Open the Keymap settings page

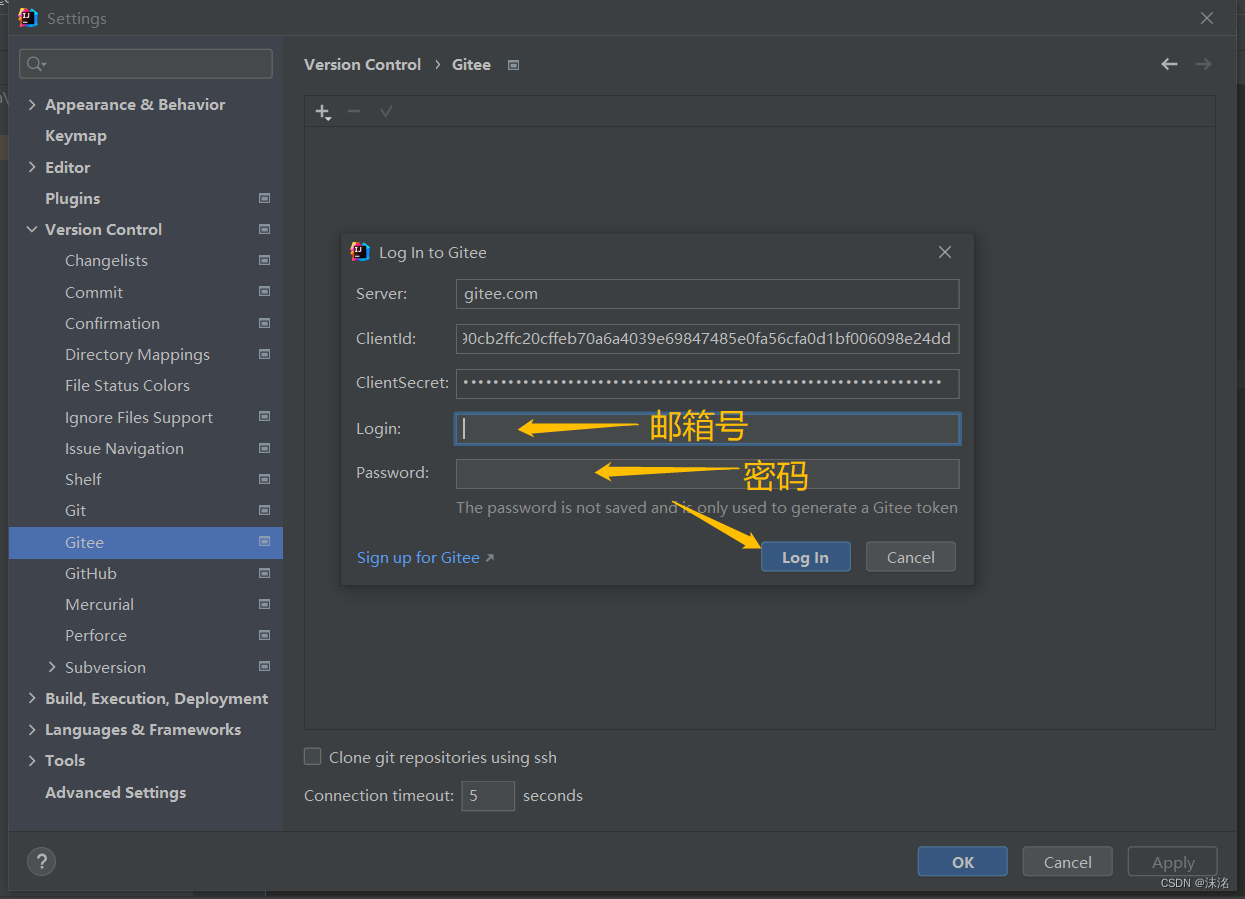pyautogui.click(x=76, y=136)
